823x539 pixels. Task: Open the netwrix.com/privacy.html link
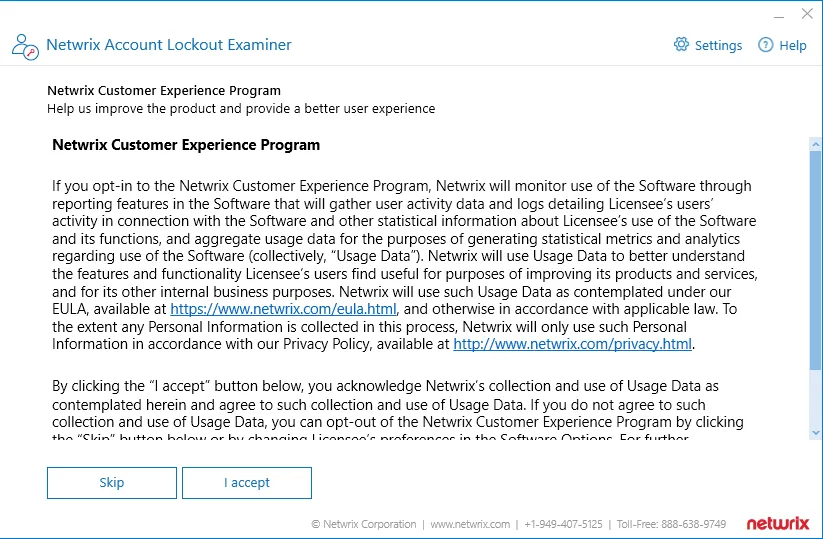pyautogui.click(x=572, y=344)
